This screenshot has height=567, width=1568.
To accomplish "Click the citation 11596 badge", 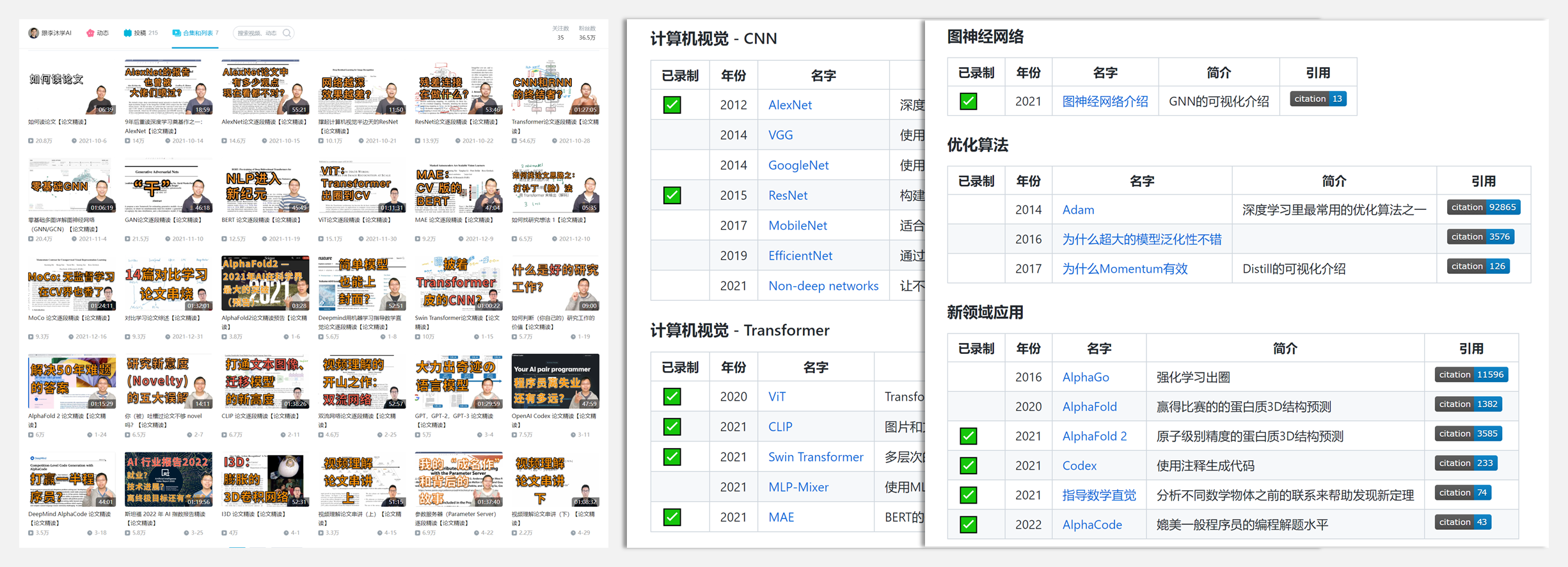I will (1471, 374).
